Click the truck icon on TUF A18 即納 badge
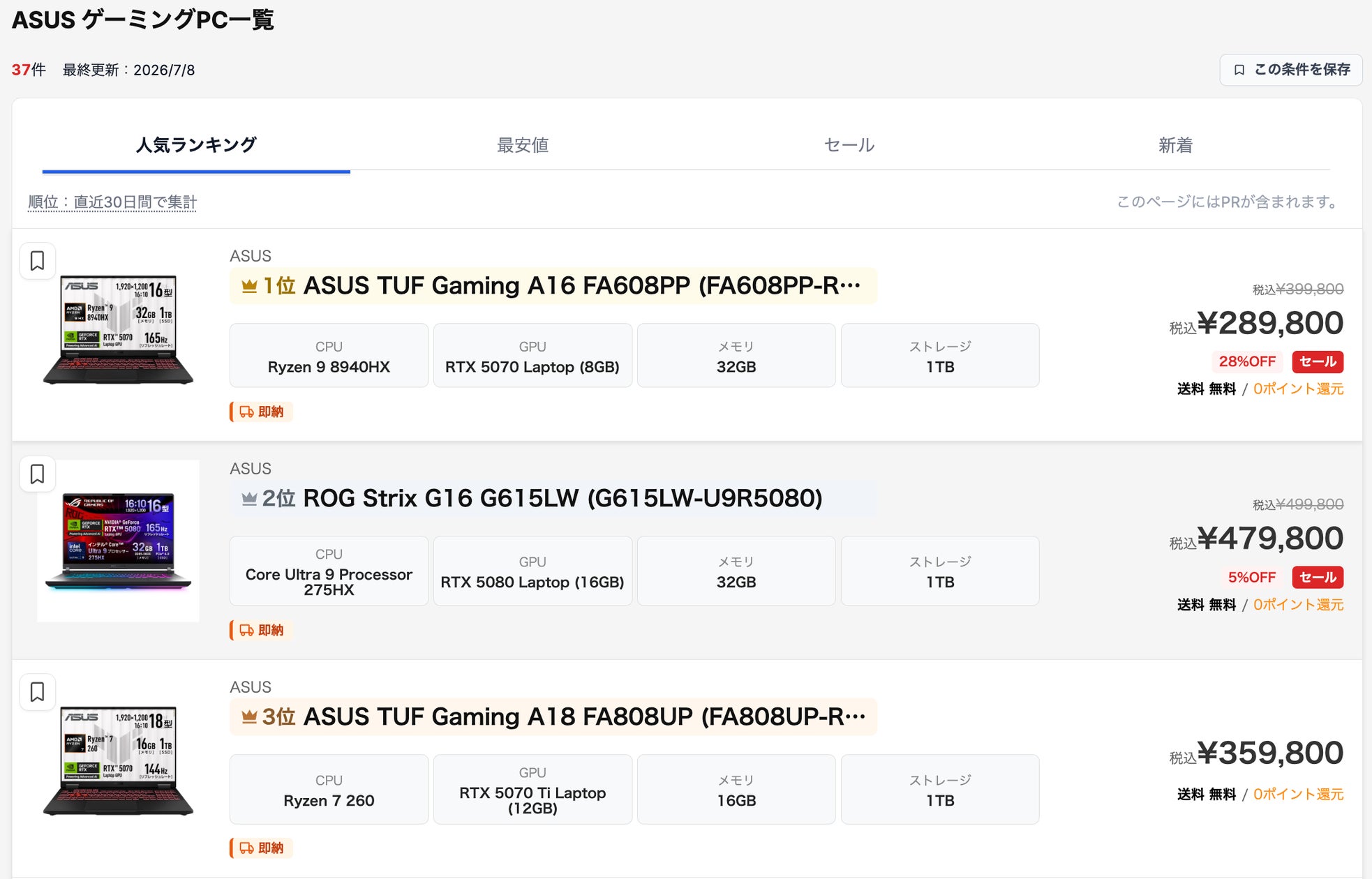 pyautogui.click(x=246, y=848)
